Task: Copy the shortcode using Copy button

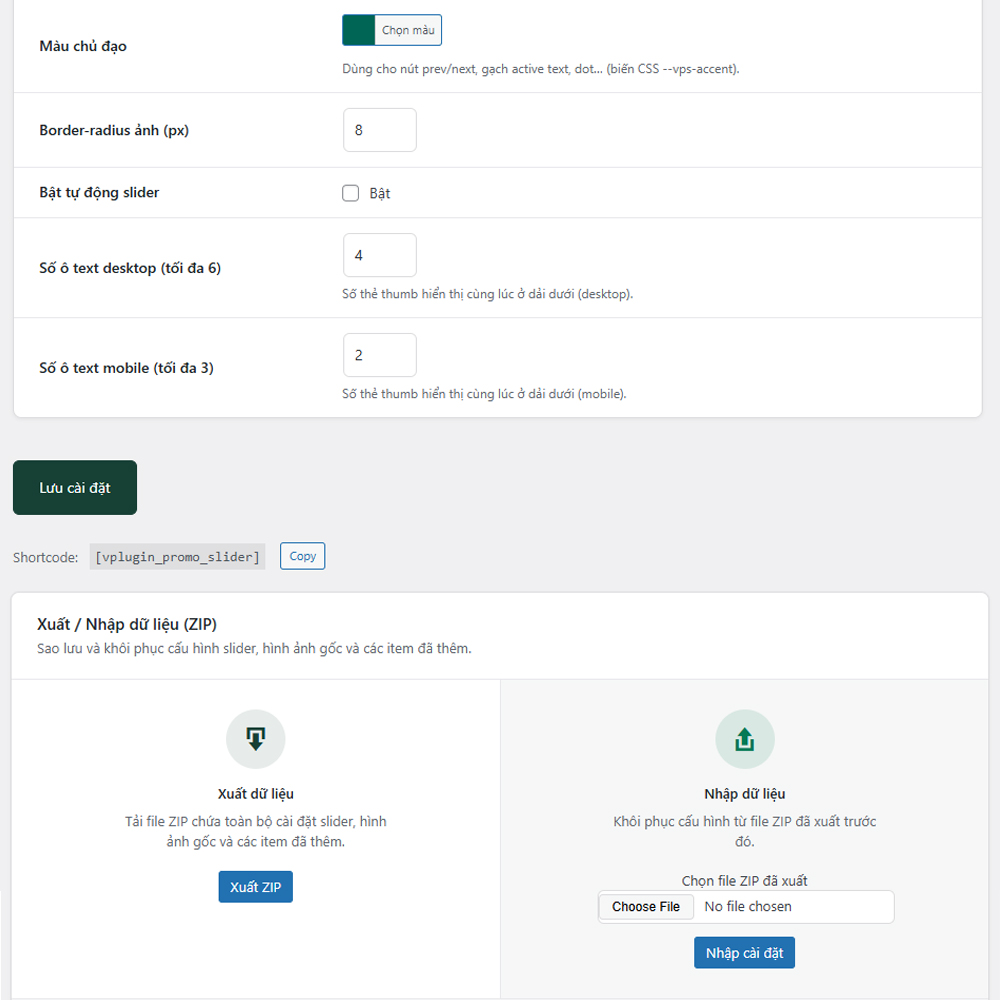Action: (x=302, y=556)
